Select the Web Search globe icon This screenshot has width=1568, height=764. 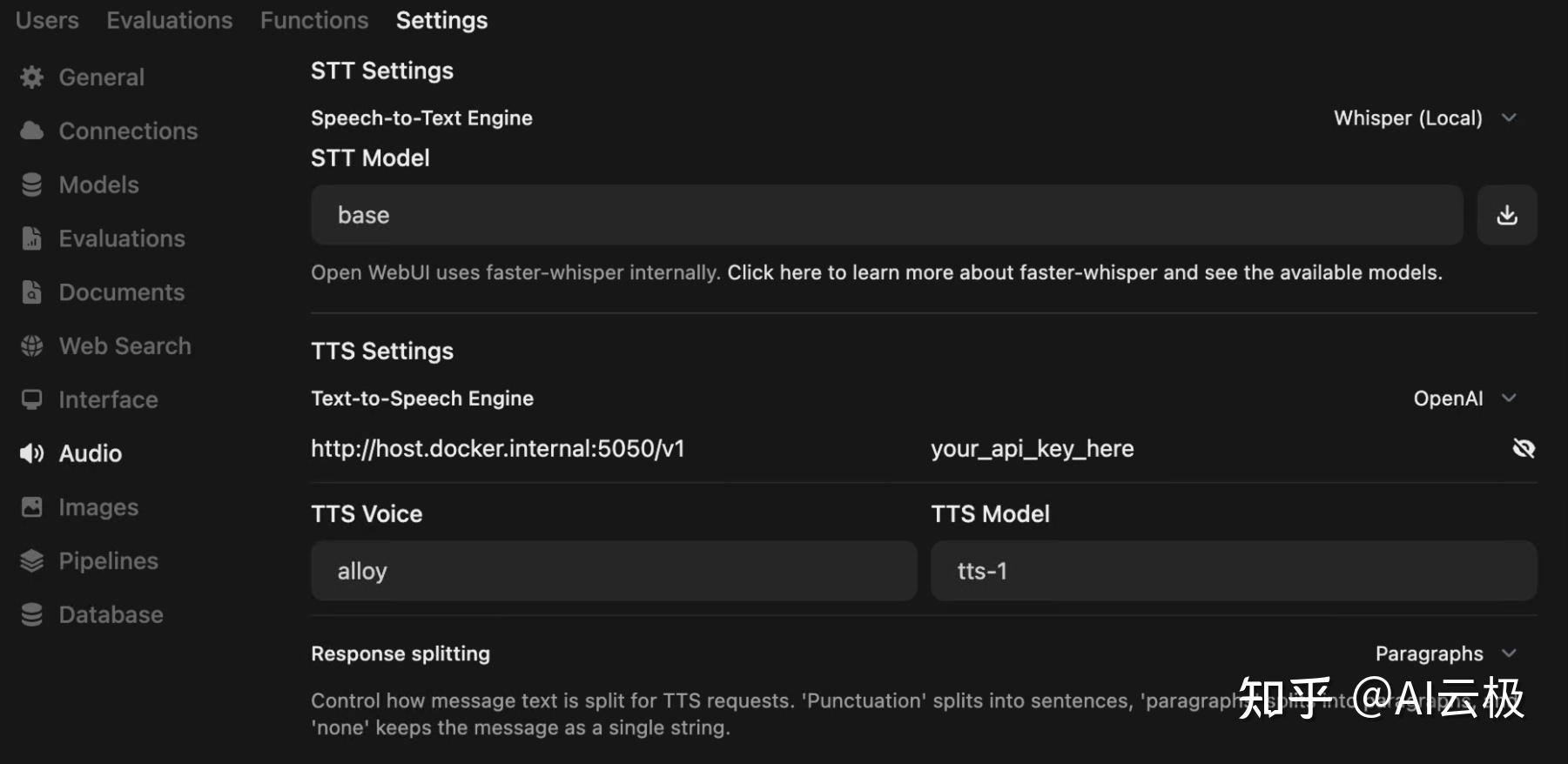[31, 345]
